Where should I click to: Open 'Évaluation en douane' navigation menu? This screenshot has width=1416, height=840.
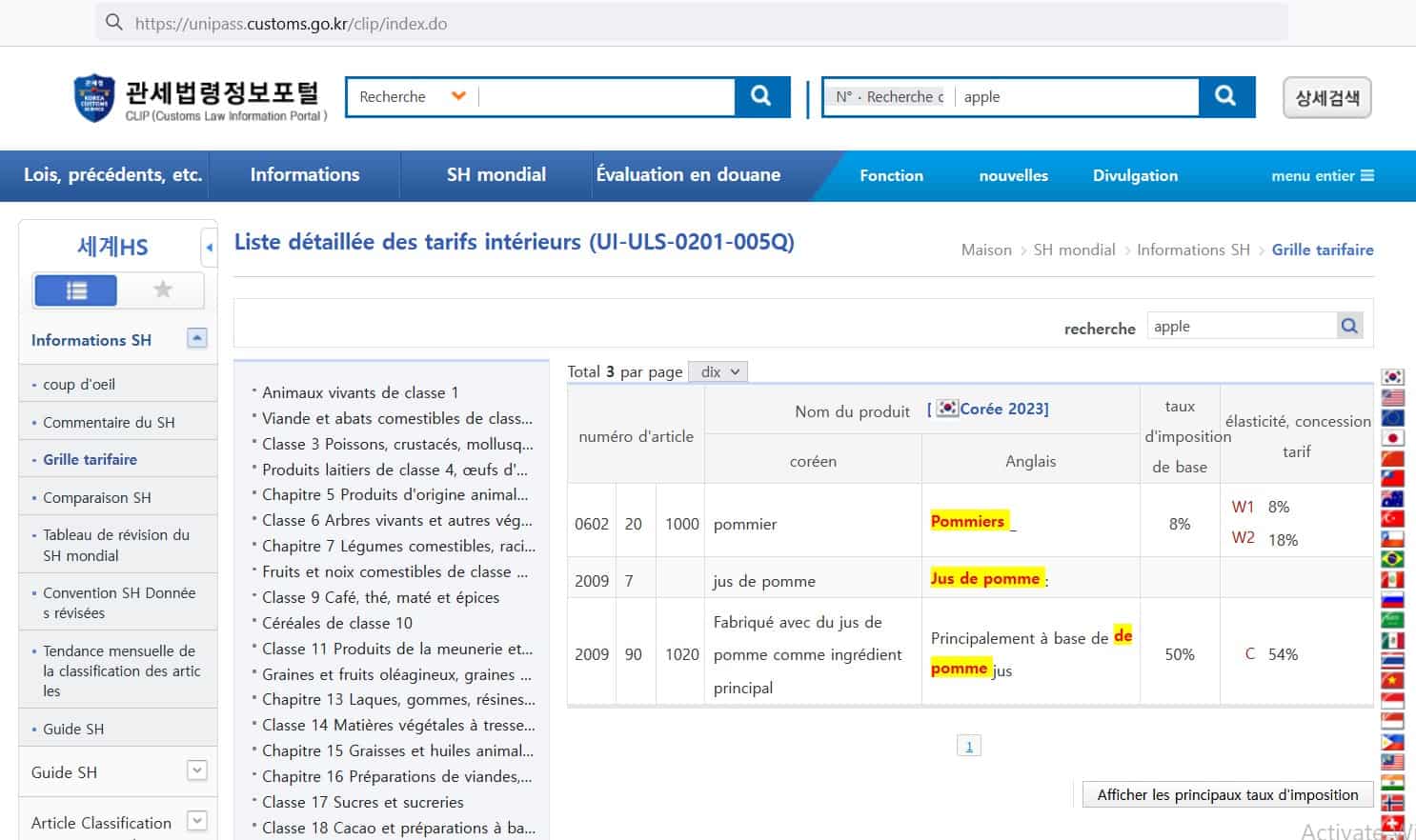coord(688,175)
